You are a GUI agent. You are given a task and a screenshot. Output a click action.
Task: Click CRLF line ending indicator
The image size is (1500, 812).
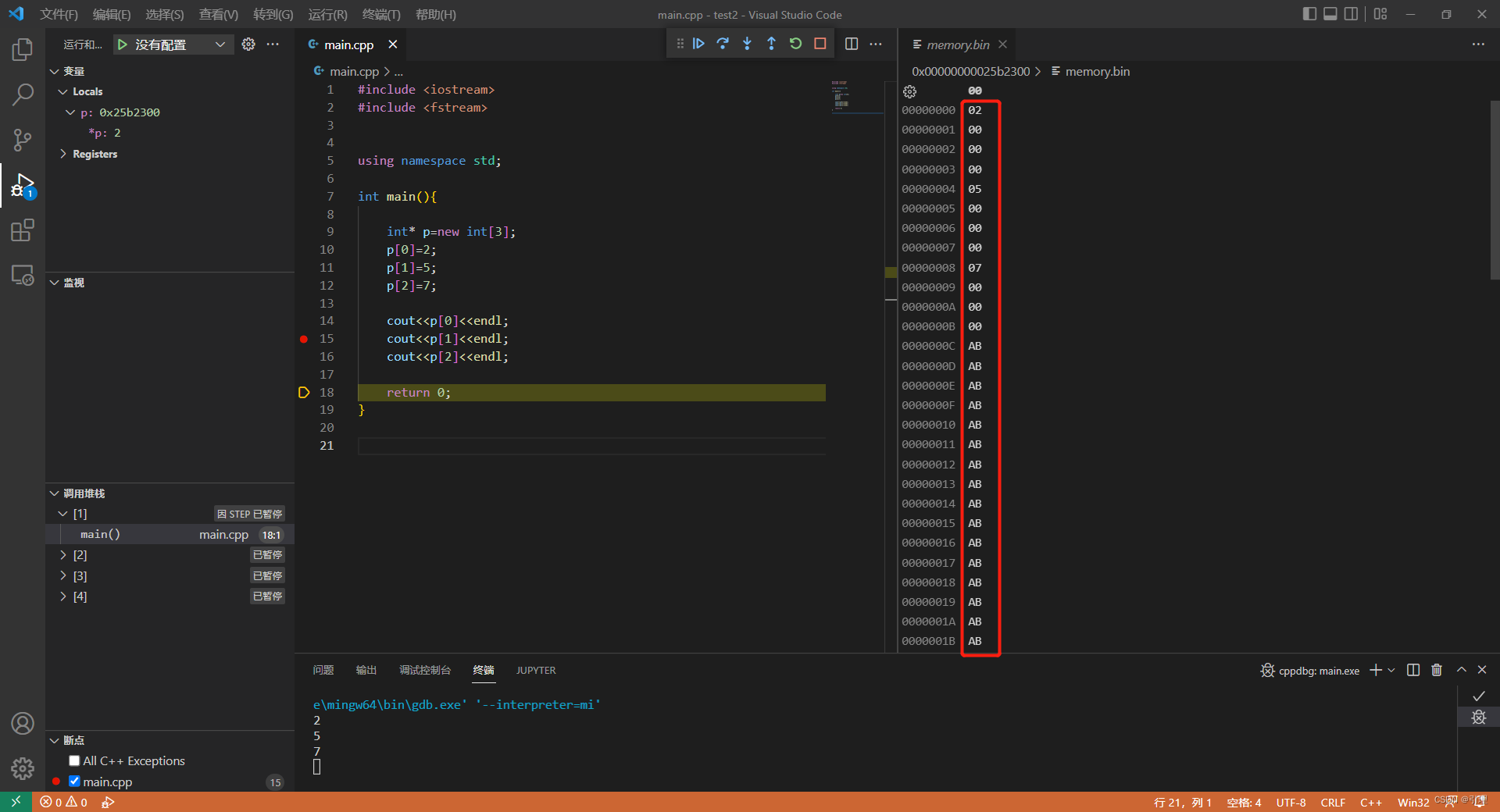[1333, 803]
